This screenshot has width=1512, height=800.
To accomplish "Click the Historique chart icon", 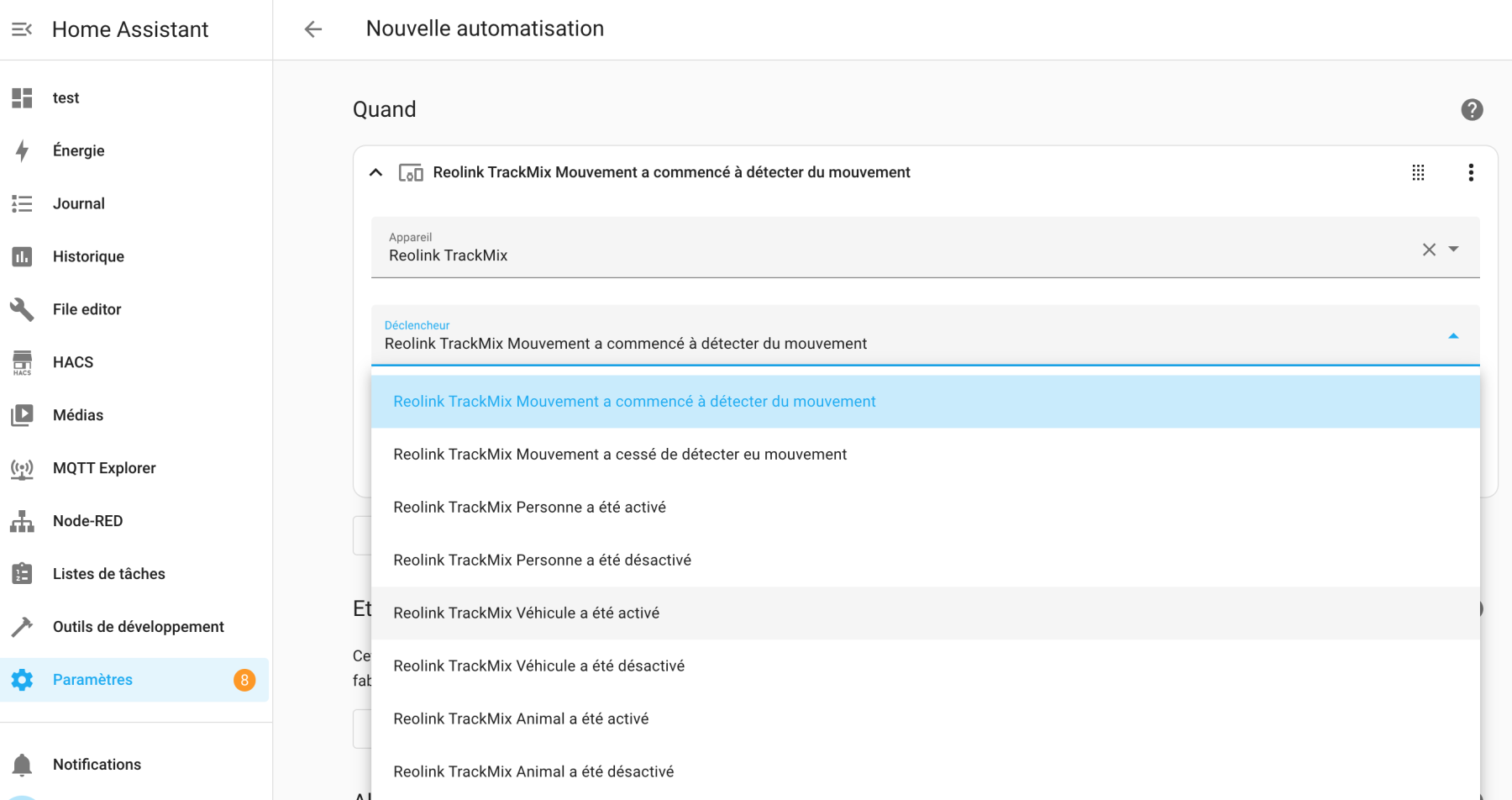I will click(x=22, y=257).
